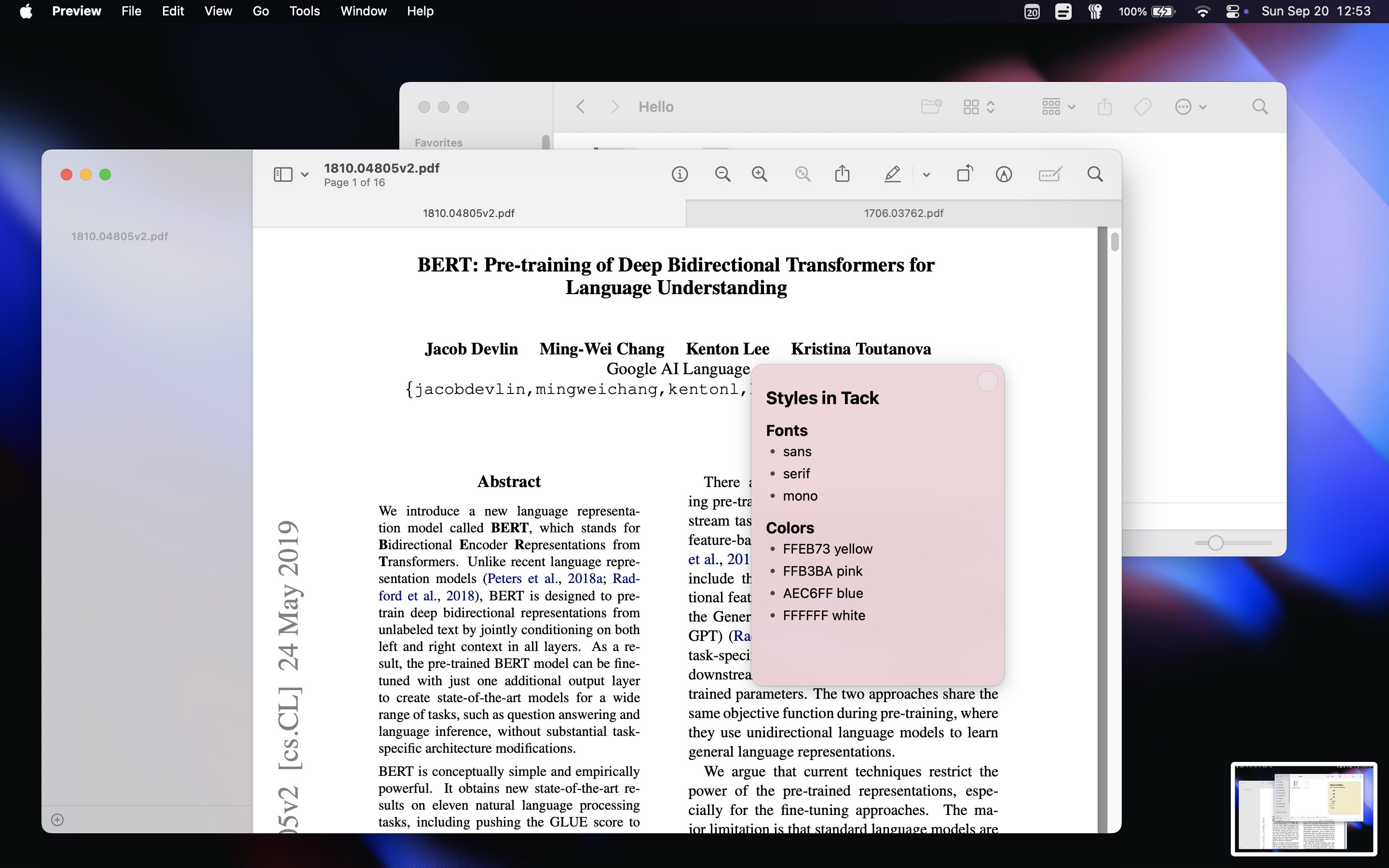
Task: Open the Wi-Fi status menu bar icon
Action: point(1202,12)
